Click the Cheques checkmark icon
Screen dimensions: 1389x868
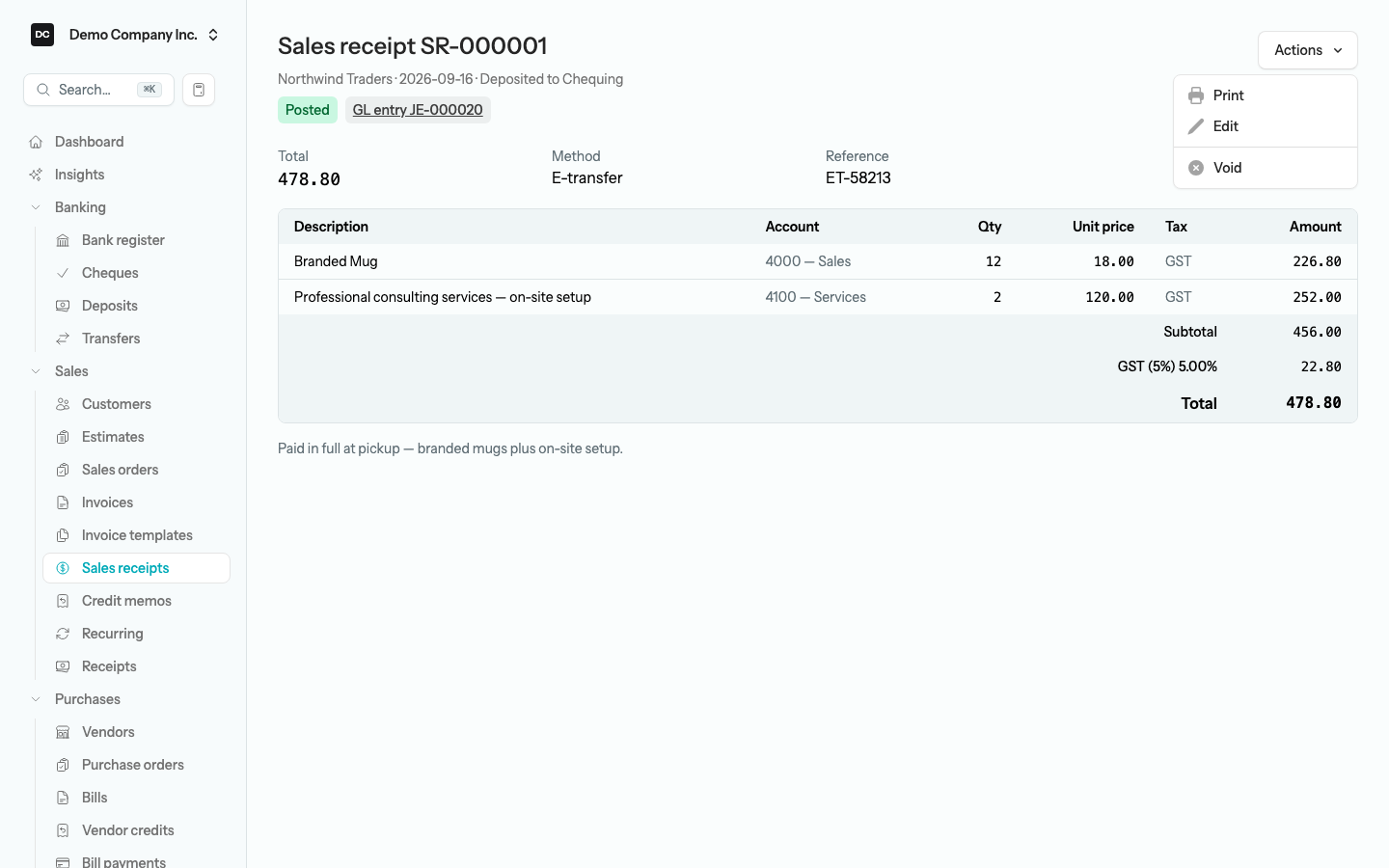(63, 273)
